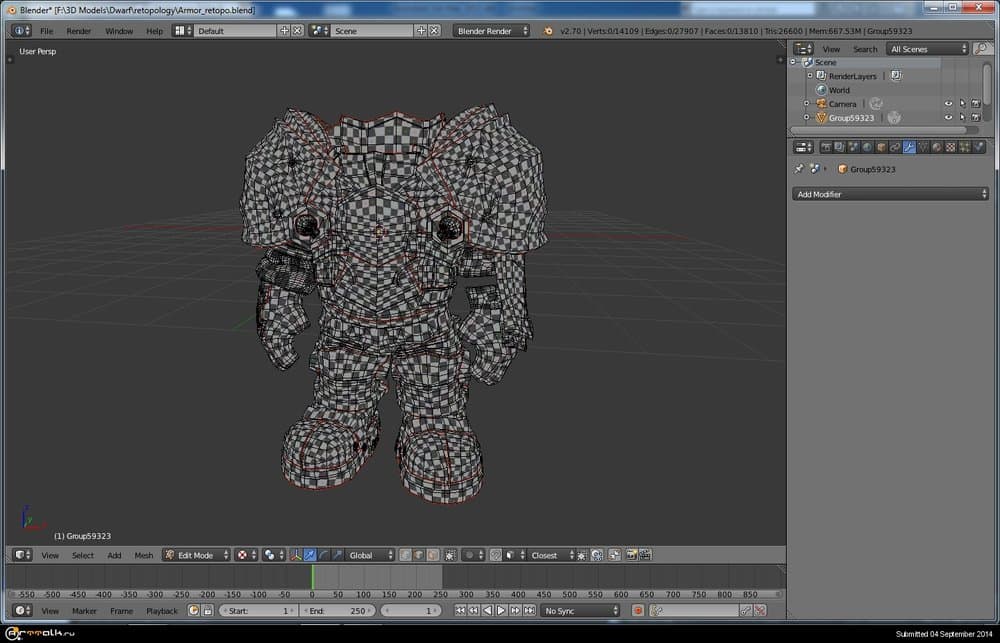Open the All Scenes outliner dropdown

(927, 49)
